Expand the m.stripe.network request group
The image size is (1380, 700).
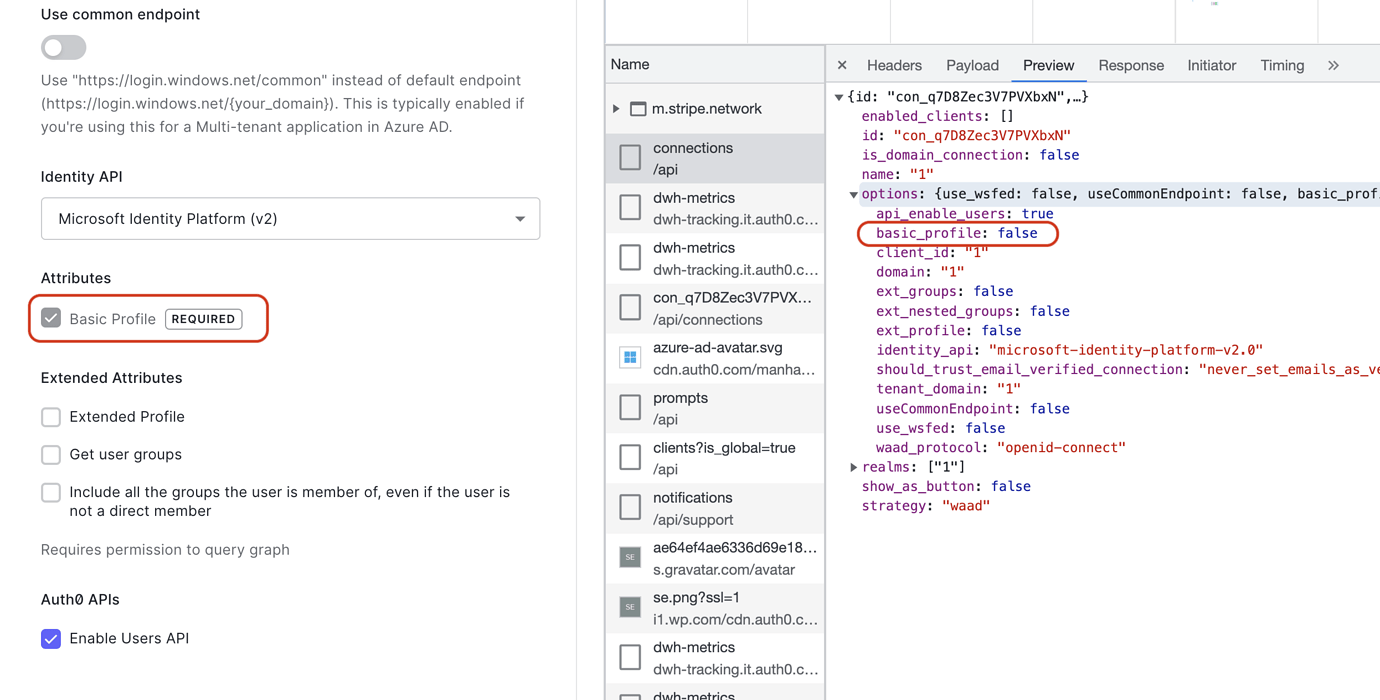[x=615, y=110]
